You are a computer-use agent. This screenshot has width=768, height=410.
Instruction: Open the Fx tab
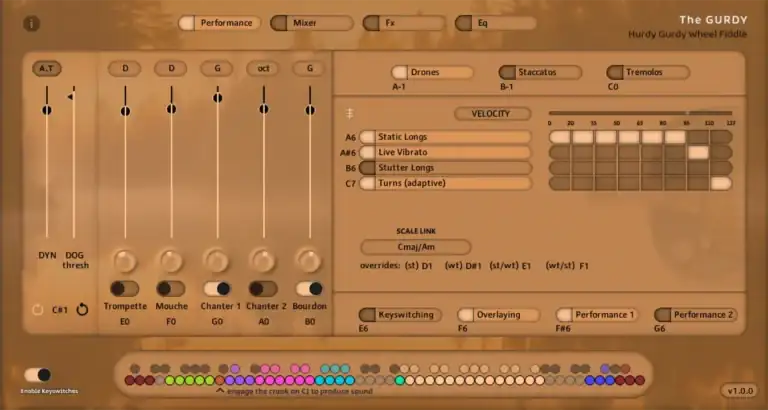(404, 23)
